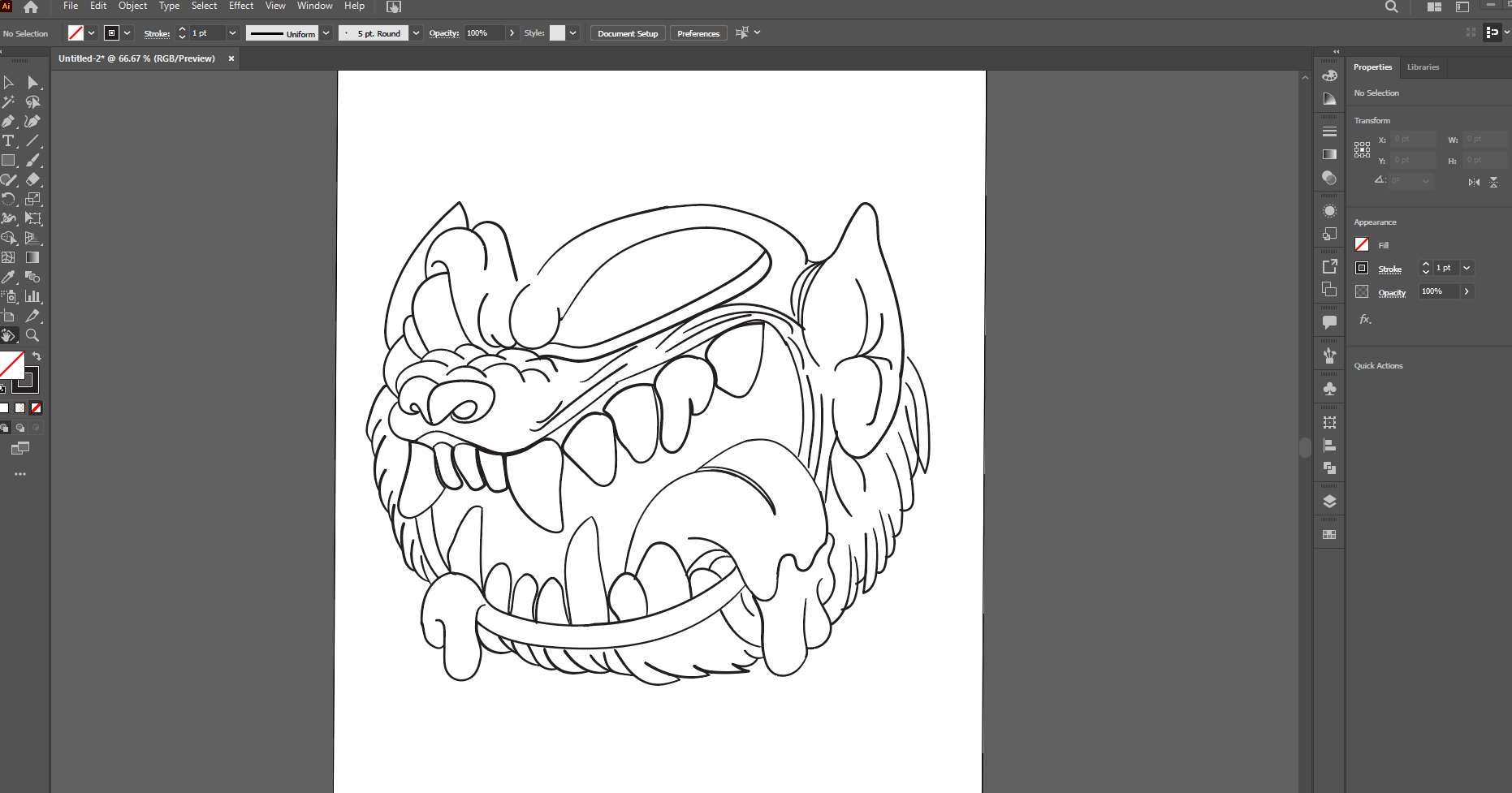1512x793 pixels.
Task: Reset to default fill and stroke
Action: pyautogui.click(x=3, y=388)
